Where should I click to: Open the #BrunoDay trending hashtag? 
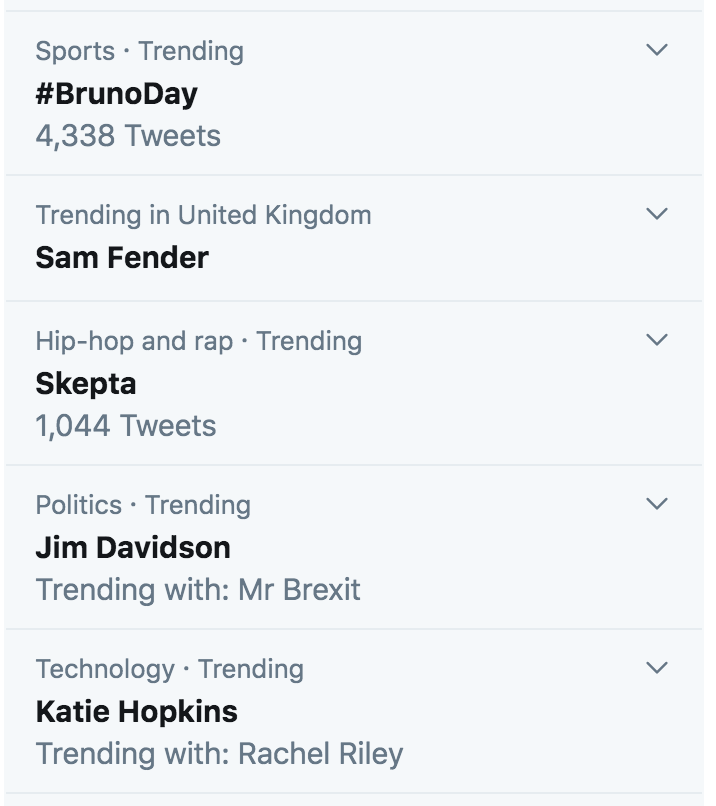[116, 94]
